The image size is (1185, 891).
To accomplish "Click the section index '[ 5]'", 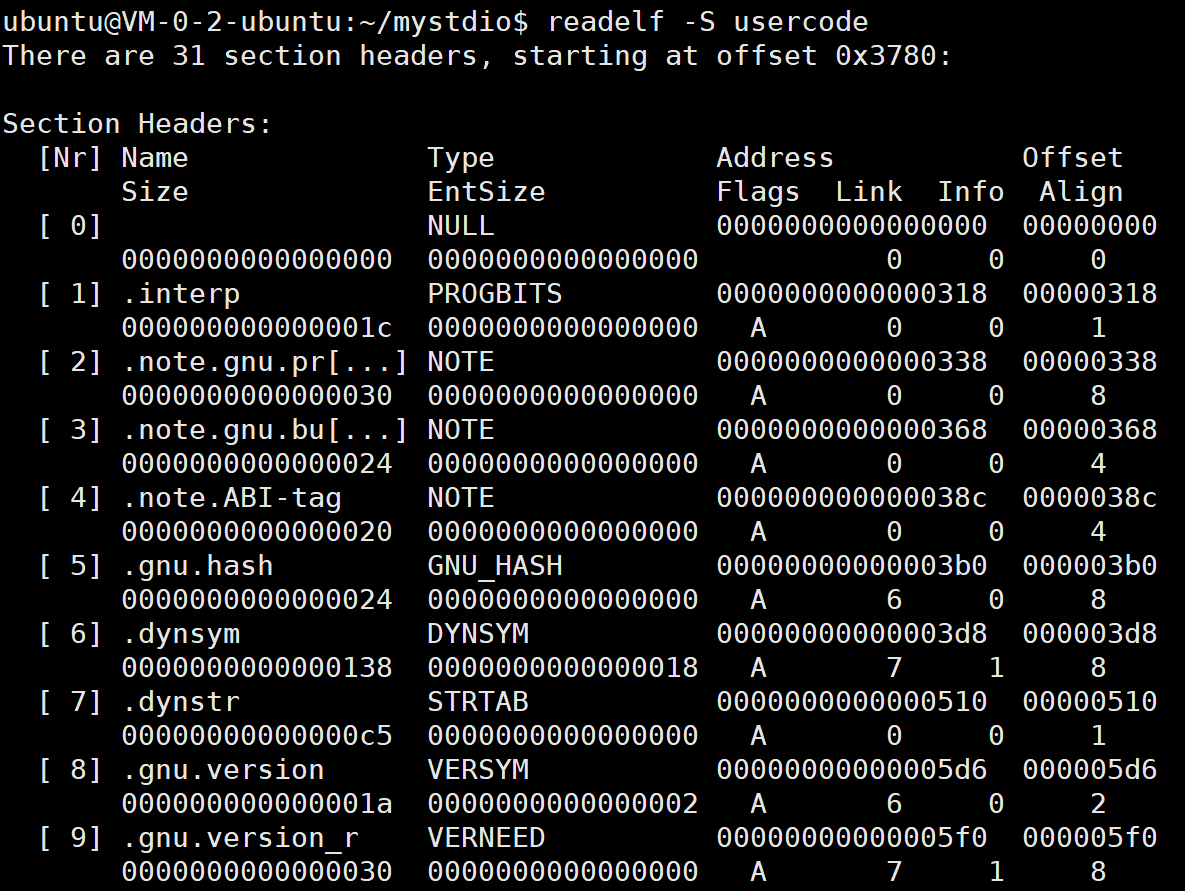I will pyautogui.click(x=70, y=566).
